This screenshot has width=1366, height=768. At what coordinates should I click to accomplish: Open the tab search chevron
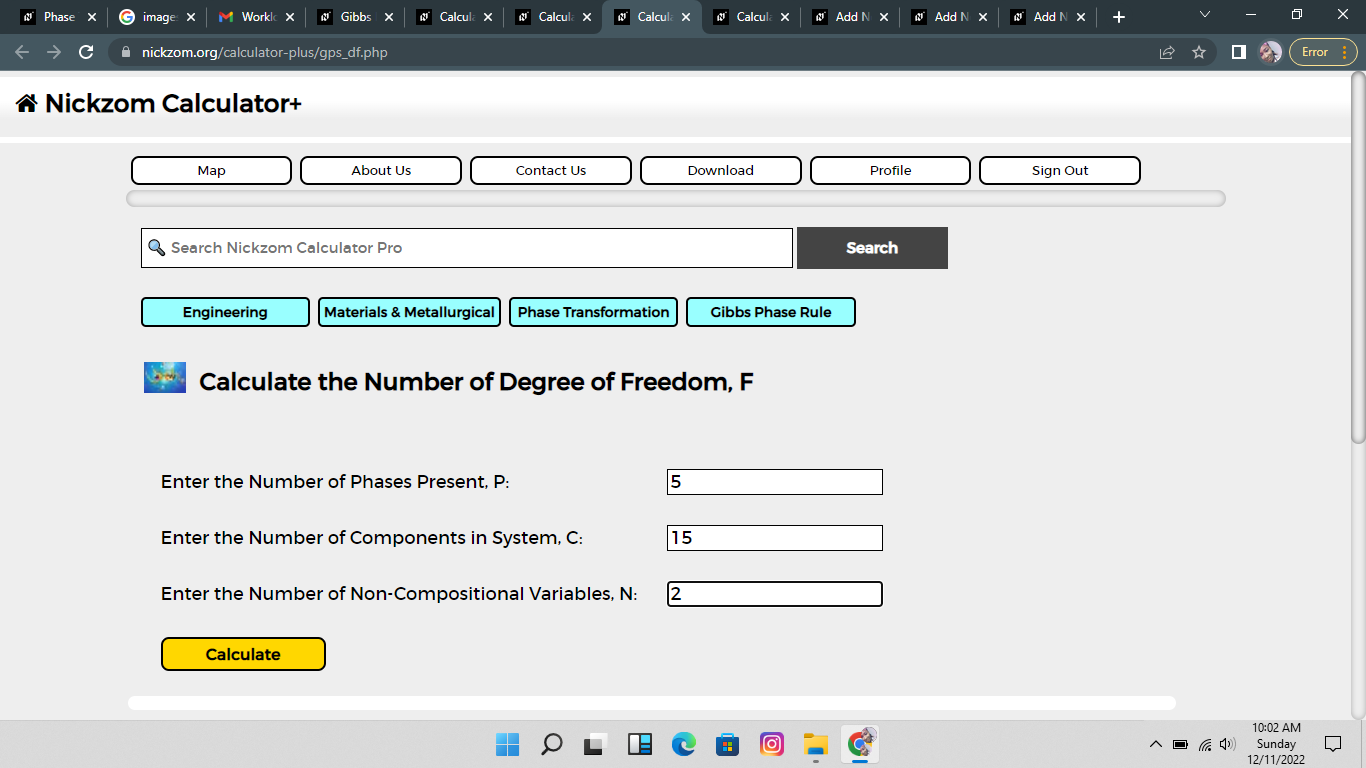1204,15
